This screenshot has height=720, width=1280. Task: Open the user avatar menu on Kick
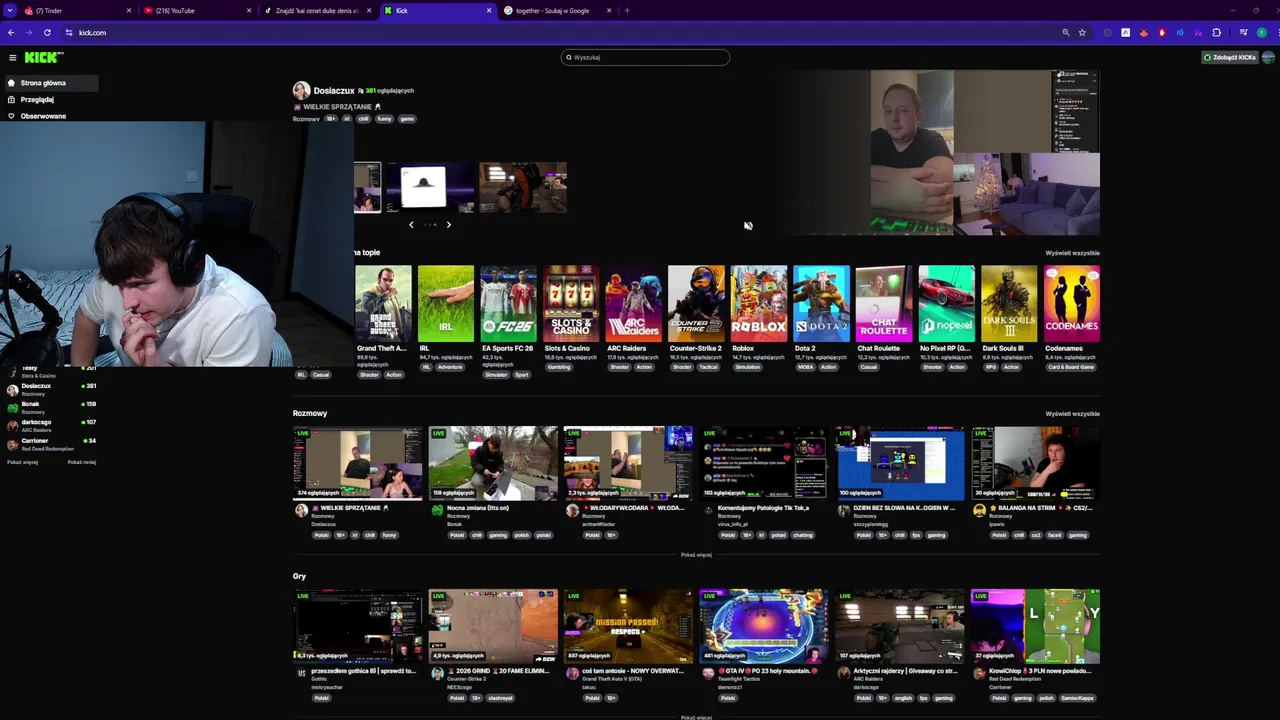click(x=1268, y=57)
